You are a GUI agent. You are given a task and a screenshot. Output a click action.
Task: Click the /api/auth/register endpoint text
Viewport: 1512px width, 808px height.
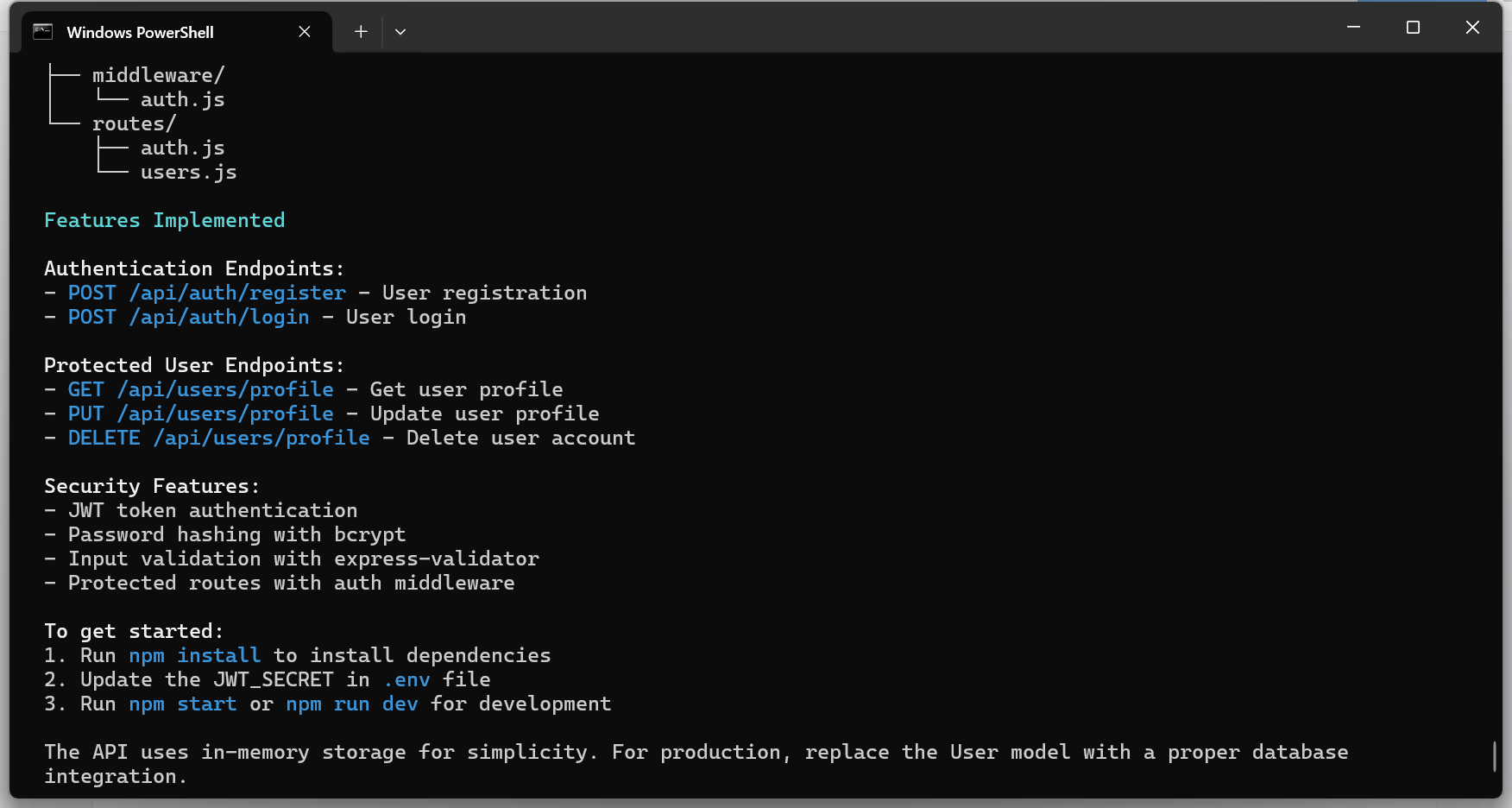[x=237, y=294]
